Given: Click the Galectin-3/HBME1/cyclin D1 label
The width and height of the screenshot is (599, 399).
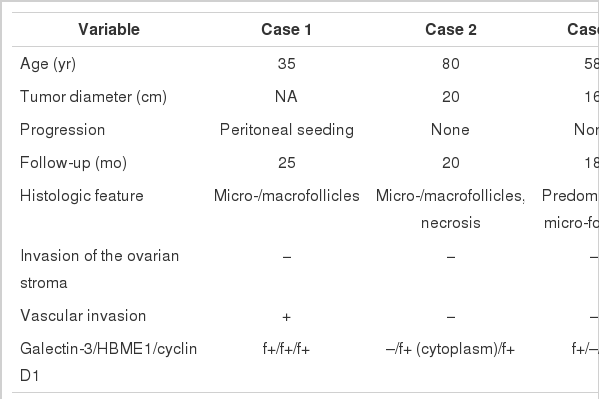Looking at the screenshot, I should tap(108, 362).
